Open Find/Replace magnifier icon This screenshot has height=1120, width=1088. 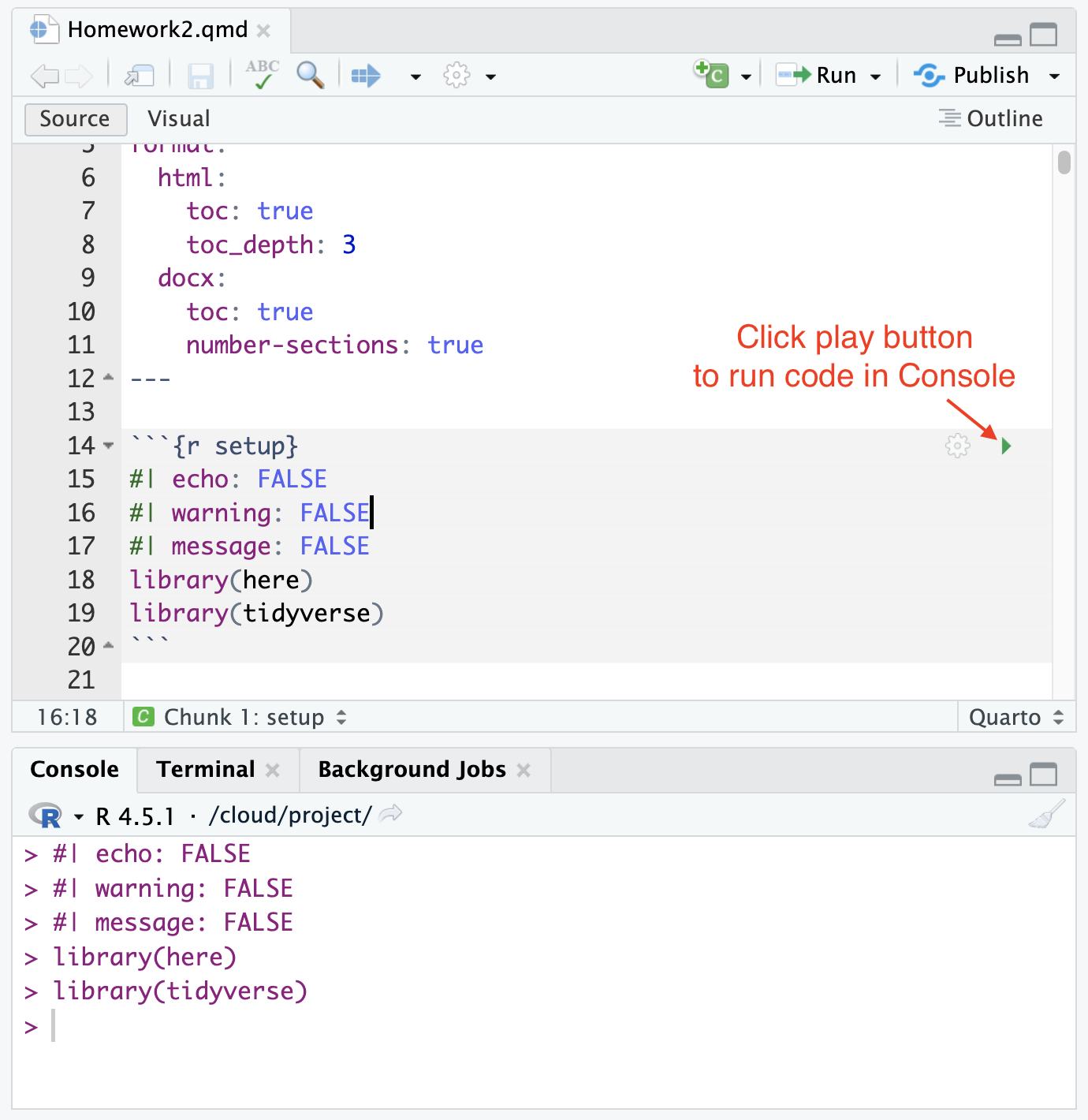point(310,75)
